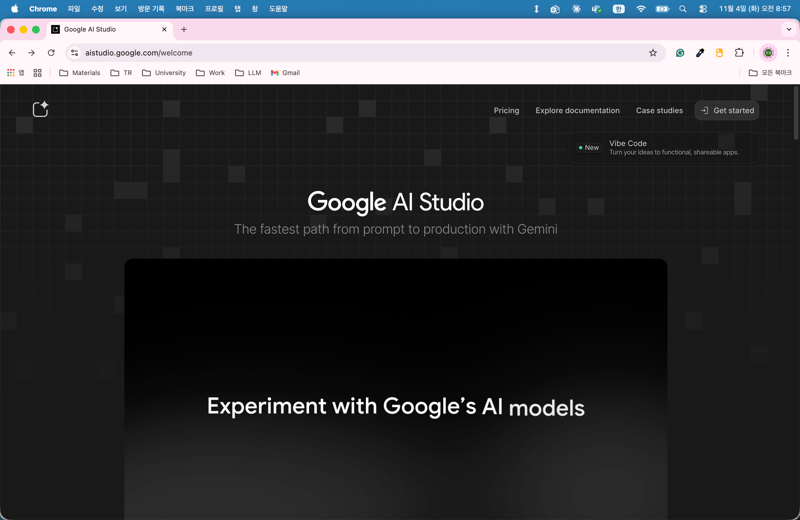Expand the University bookmark folder

164,73
